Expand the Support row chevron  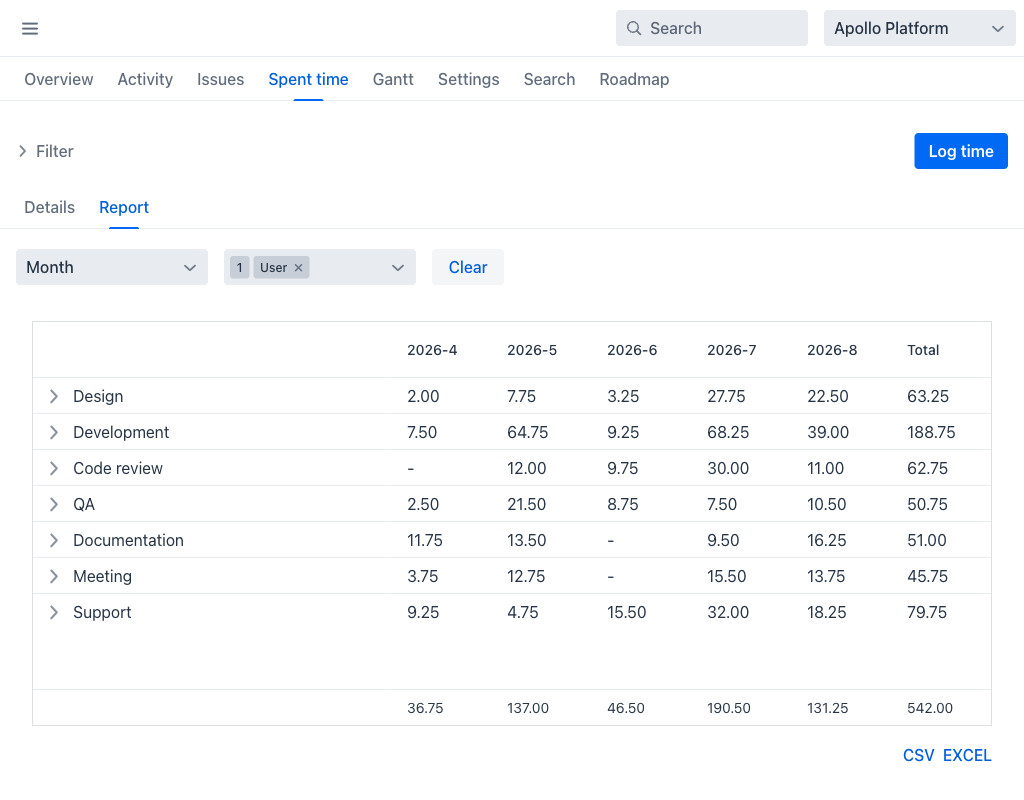click(54, 612)
